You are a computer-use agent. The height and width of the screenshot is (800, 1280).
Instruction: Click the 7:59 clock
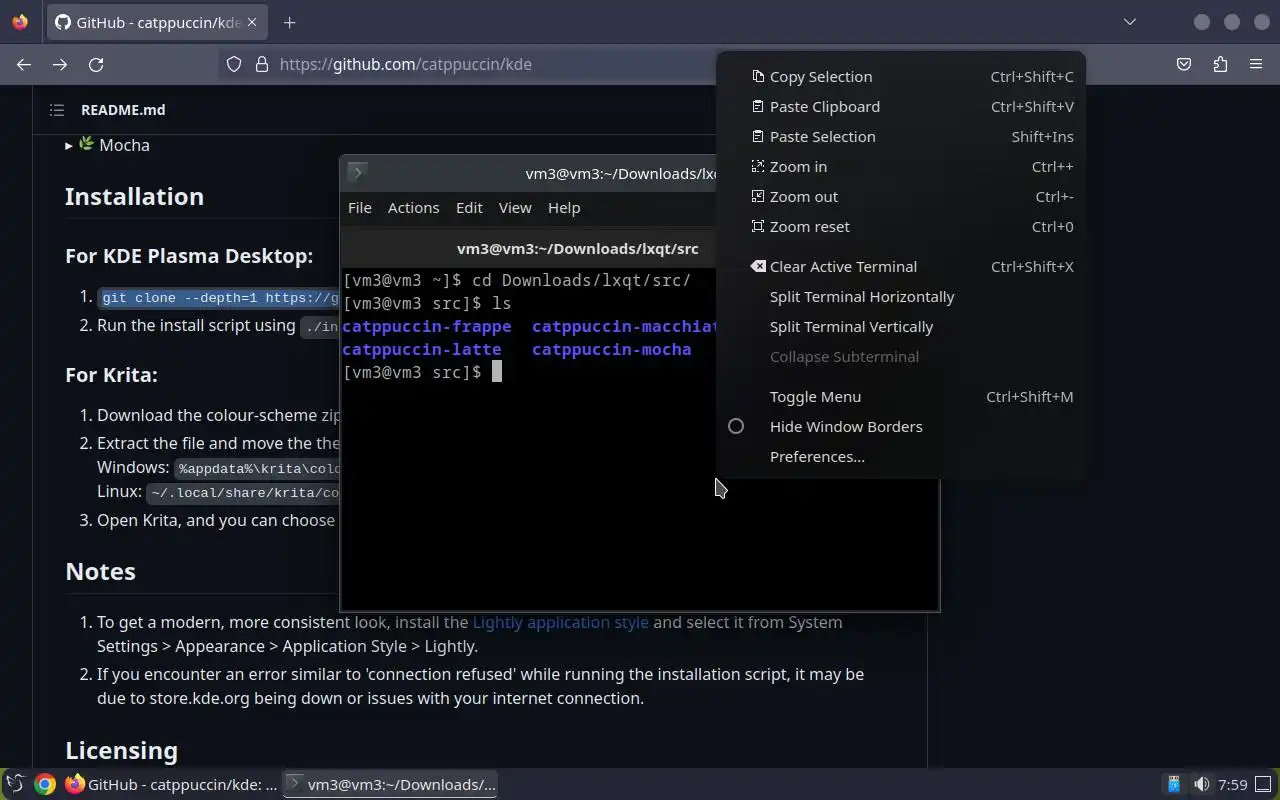(x=1233, y=784)
